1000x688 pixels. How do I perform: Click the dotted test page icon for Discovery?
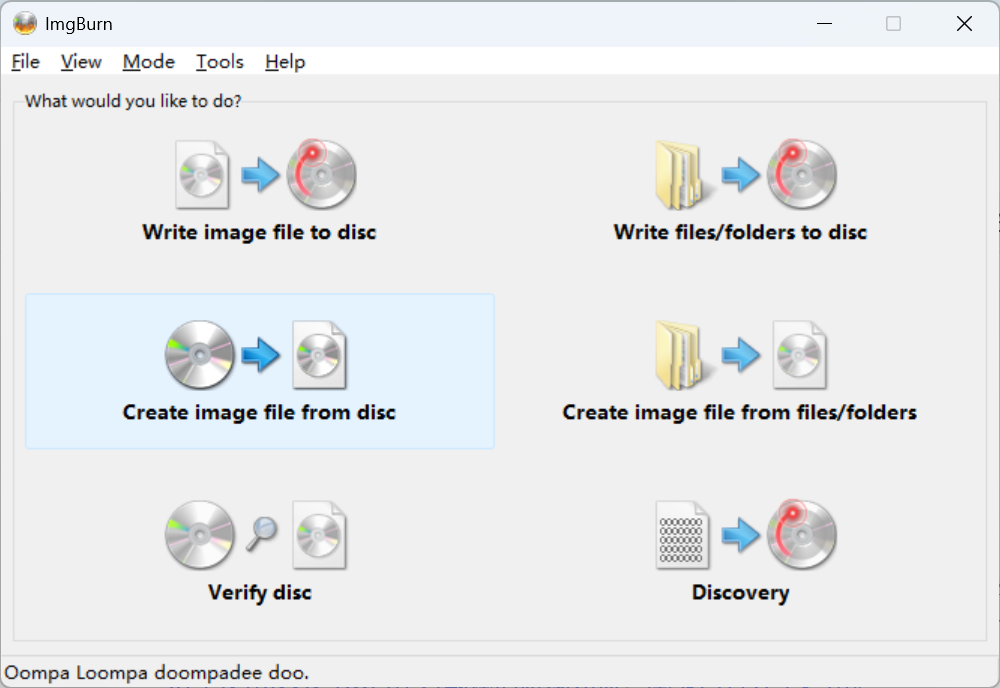(x=682, y=535)
